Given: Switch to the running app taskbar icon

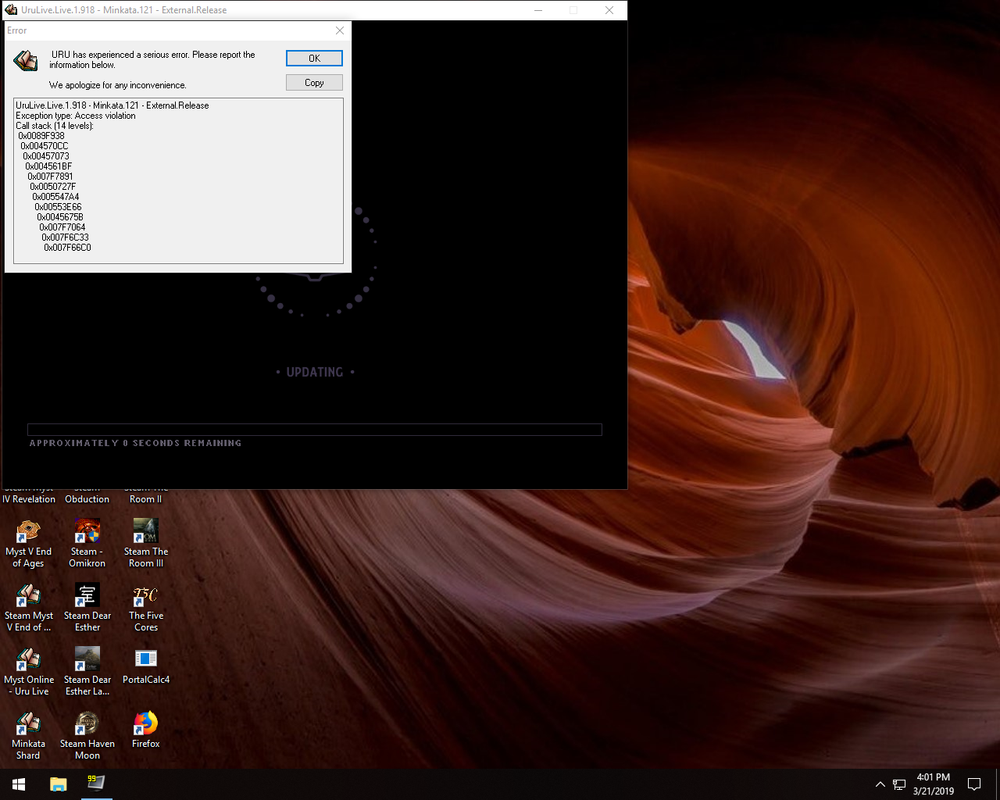Looking at the screenshot, I should (x=96, y=784).
